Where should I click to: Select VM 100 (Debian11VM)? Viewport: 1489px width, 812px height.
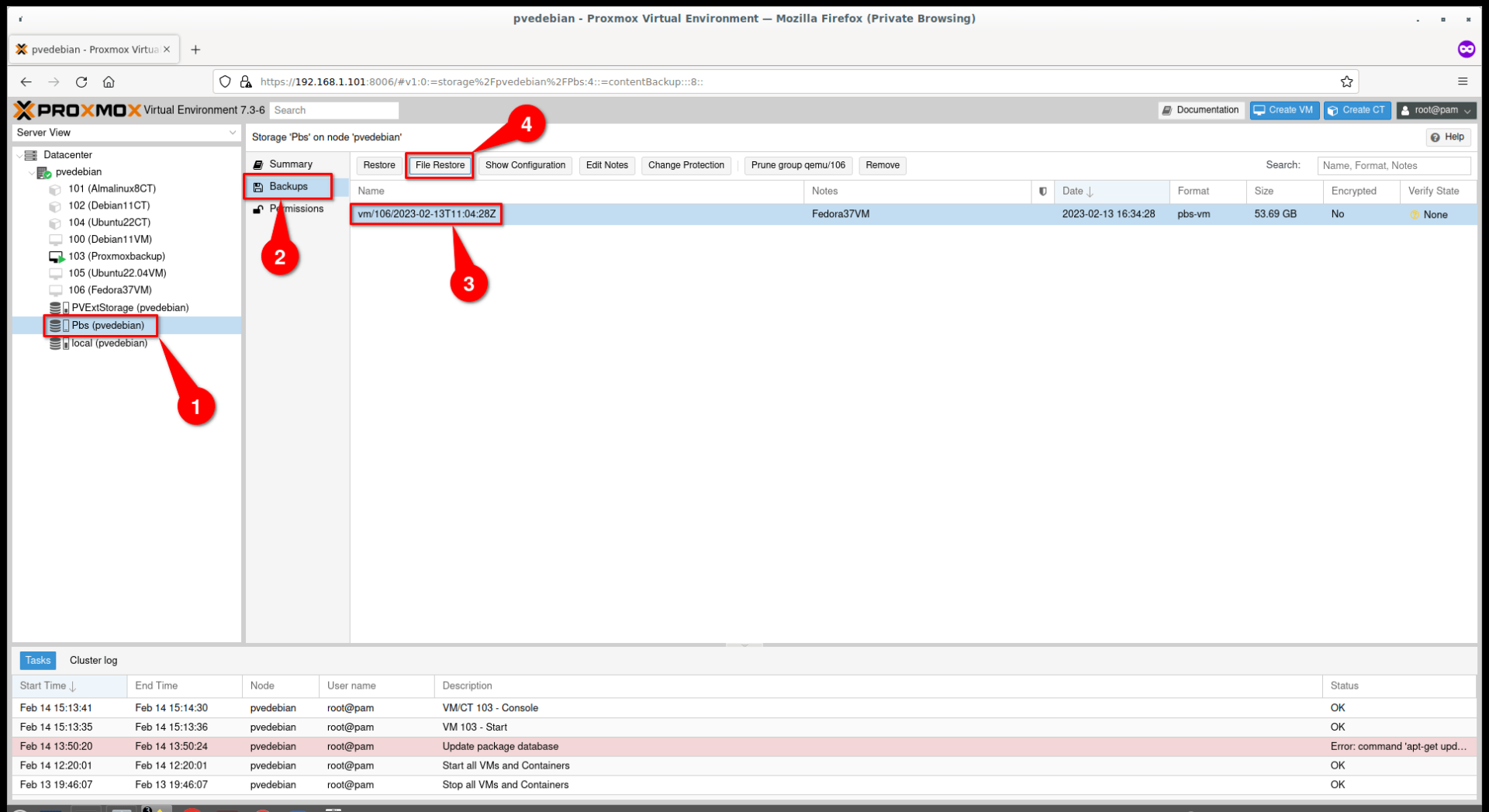tap(109, 240)
